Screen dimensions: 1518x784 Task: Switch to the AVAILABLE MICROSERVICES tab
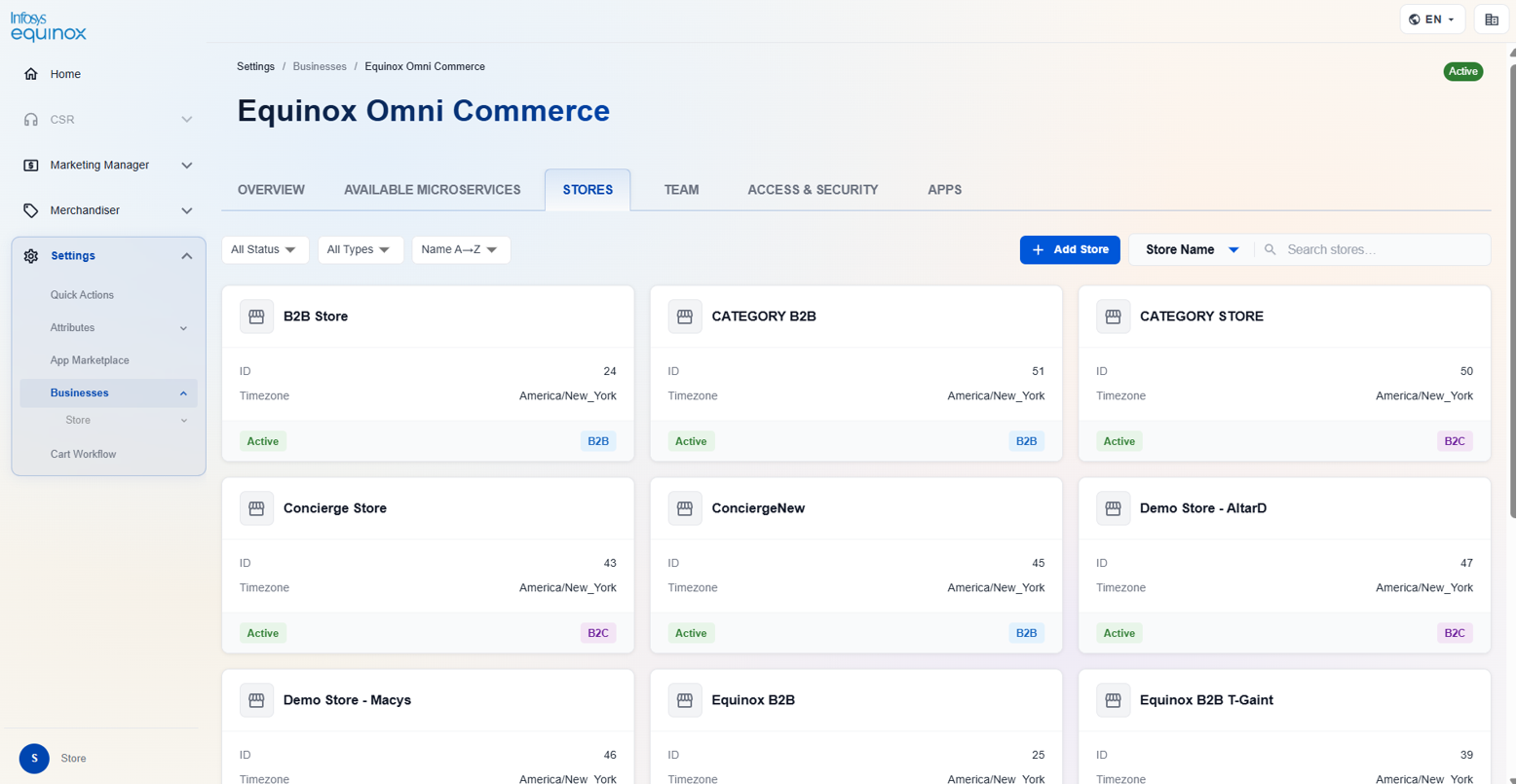[x=433, y=190]
